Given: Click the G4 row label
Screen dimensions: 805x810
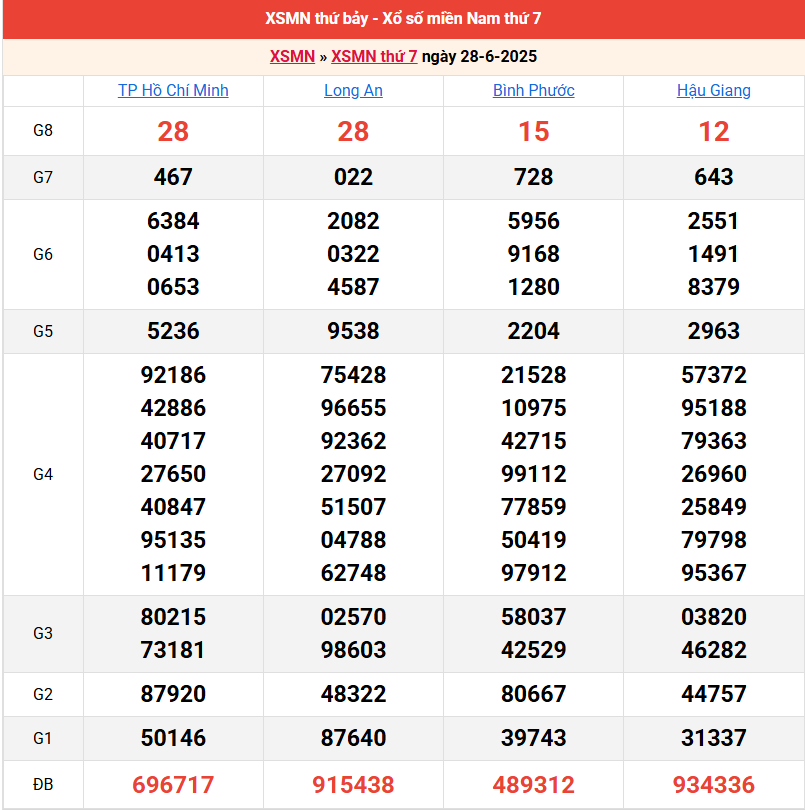Looking at the screenshot, I should (x=43, y=474).
